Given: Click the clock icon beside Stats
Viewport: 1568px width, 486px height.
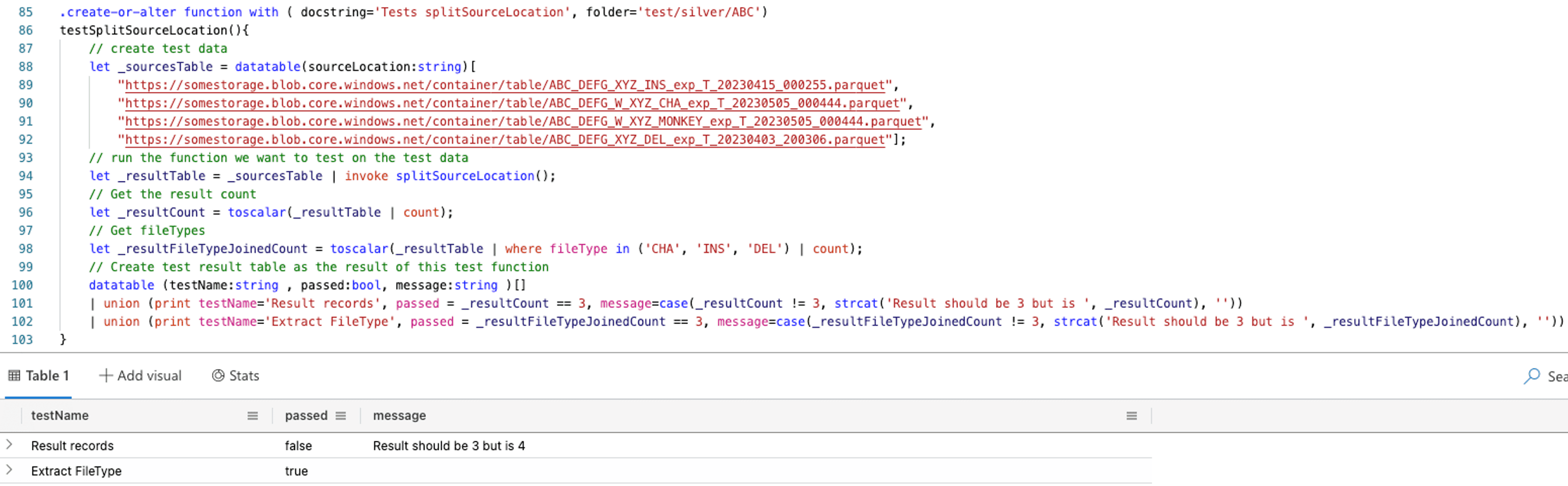Looking at the screenshot, I should coord(218,376).
